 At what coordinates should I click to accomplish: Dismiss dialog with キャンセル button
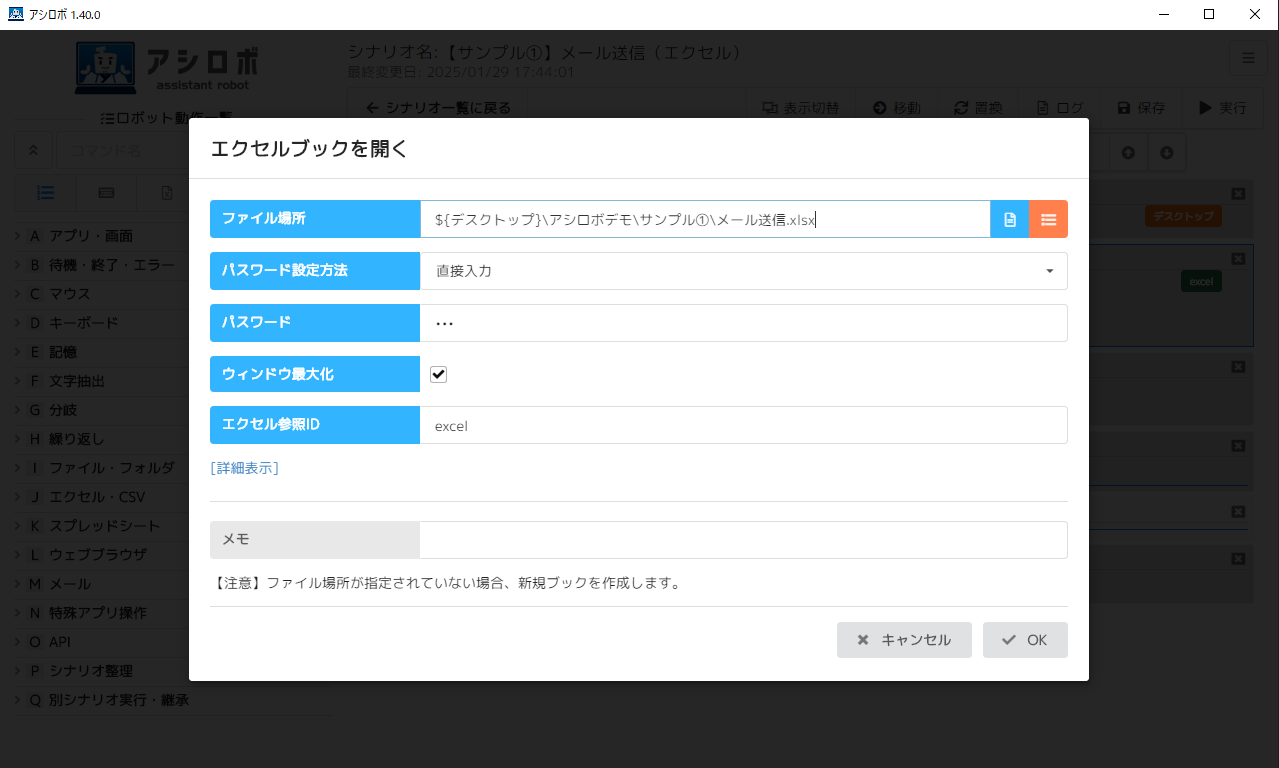point(904,640)
